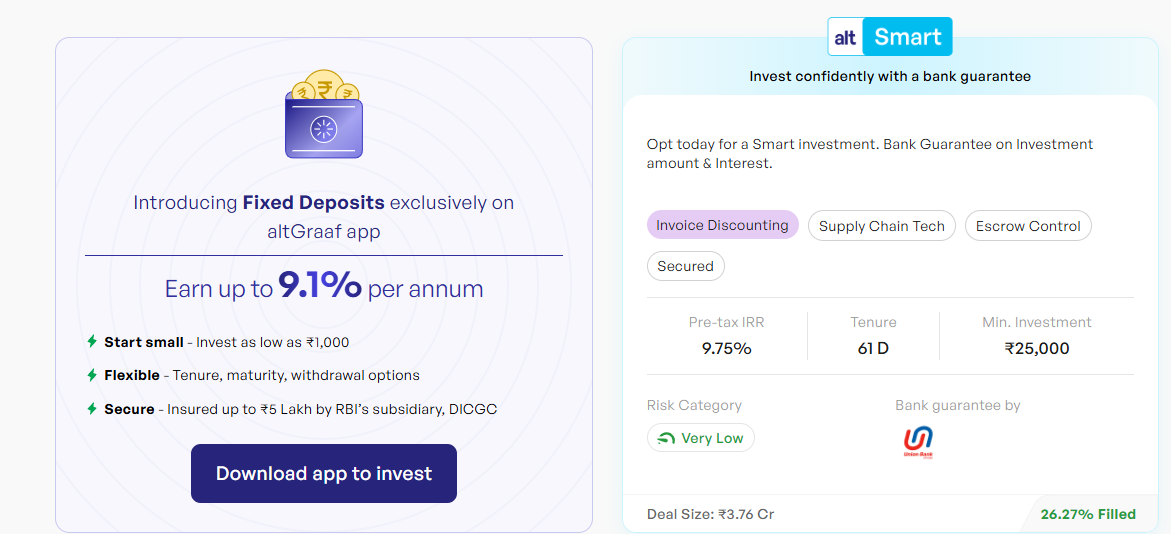Click the 9.1% per annum heading

323,288
